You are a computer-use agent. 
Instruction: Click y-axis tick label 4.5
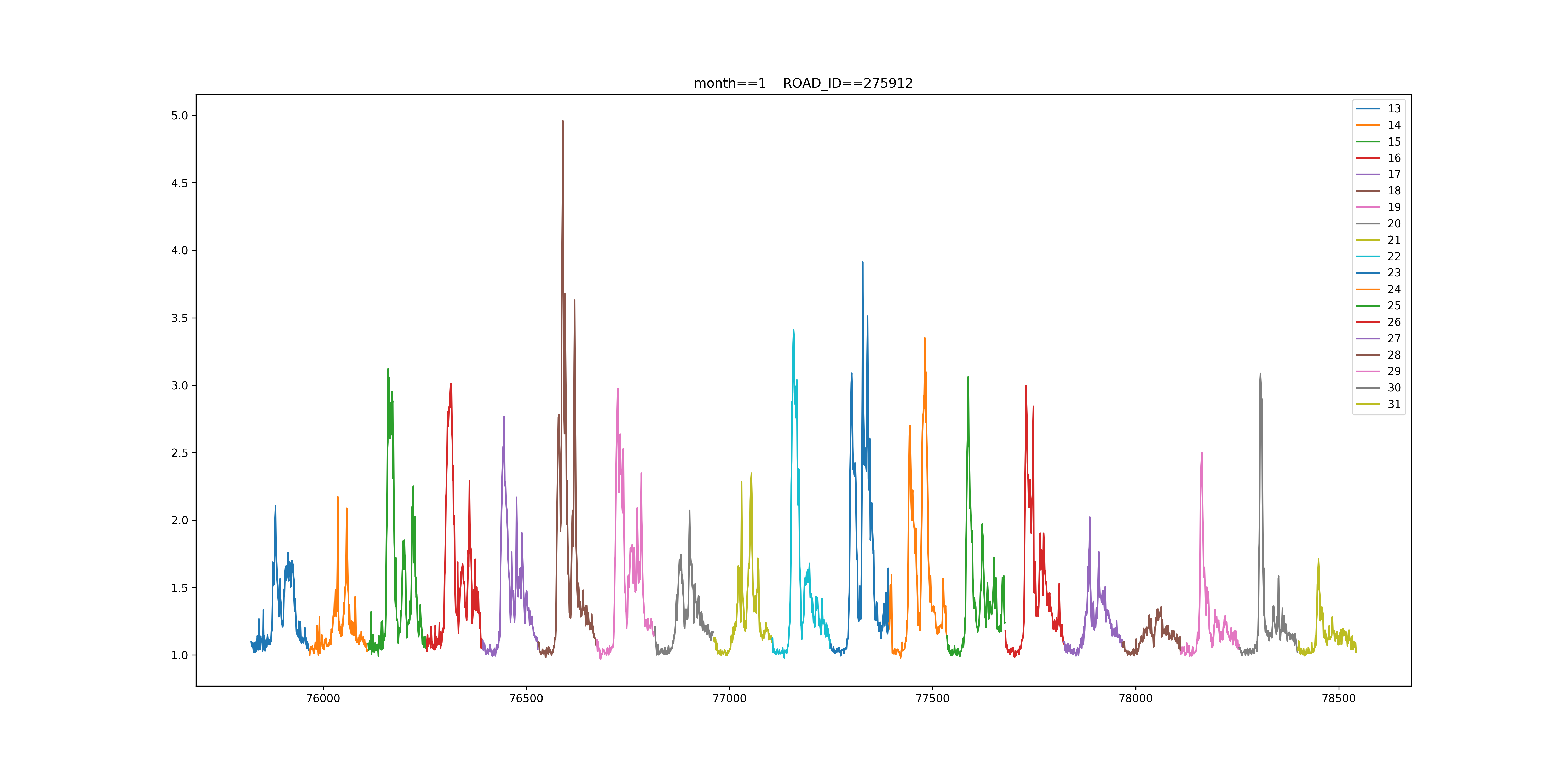click(180, 183)
